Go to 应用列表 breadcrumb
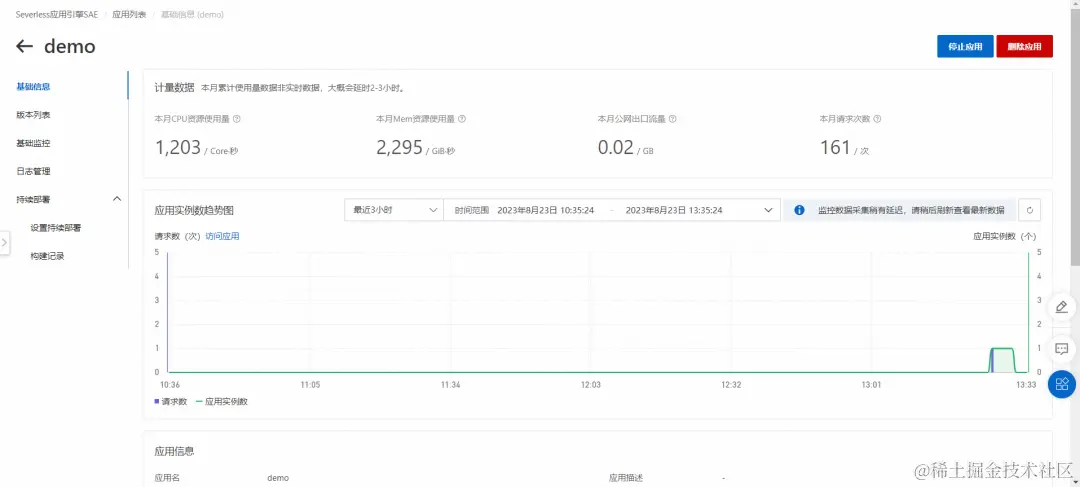The image size is (1080, 487). [129, 14]
